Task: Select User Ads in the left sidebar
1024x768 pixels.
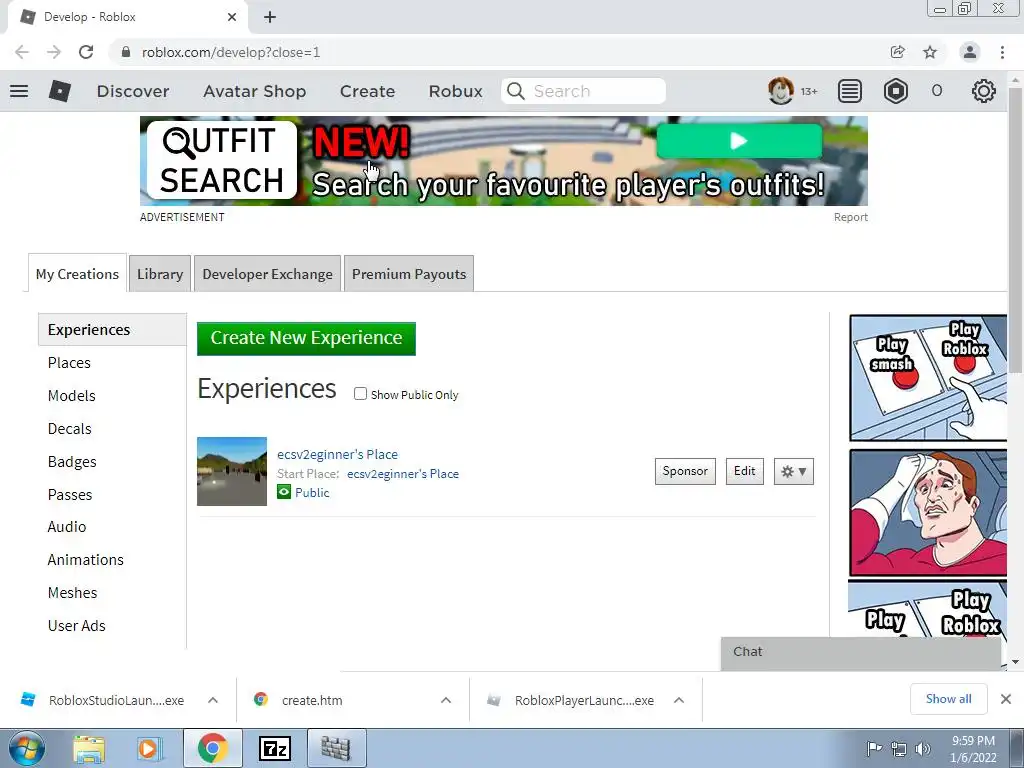Action: coord(76,626)
